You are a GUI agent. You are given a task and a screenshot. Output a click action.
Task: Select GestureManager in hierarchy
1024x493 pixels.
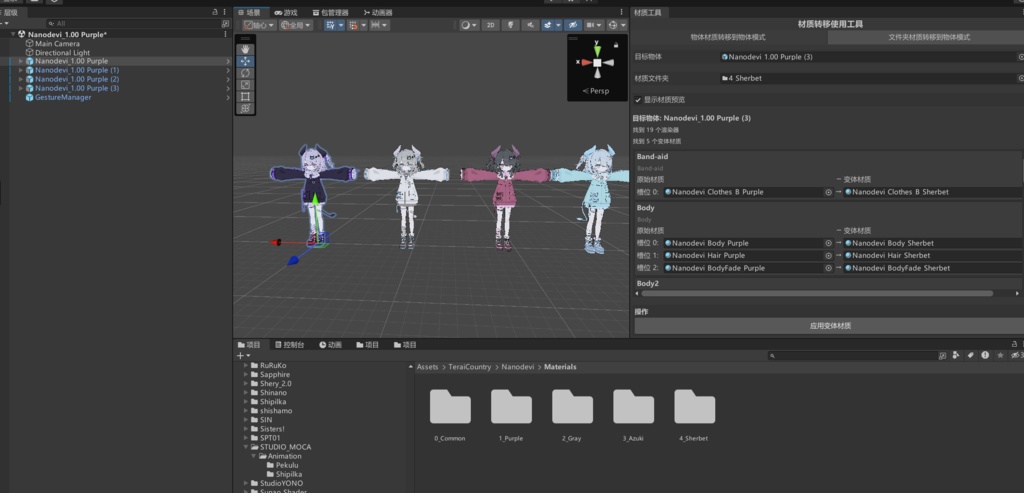63,97
